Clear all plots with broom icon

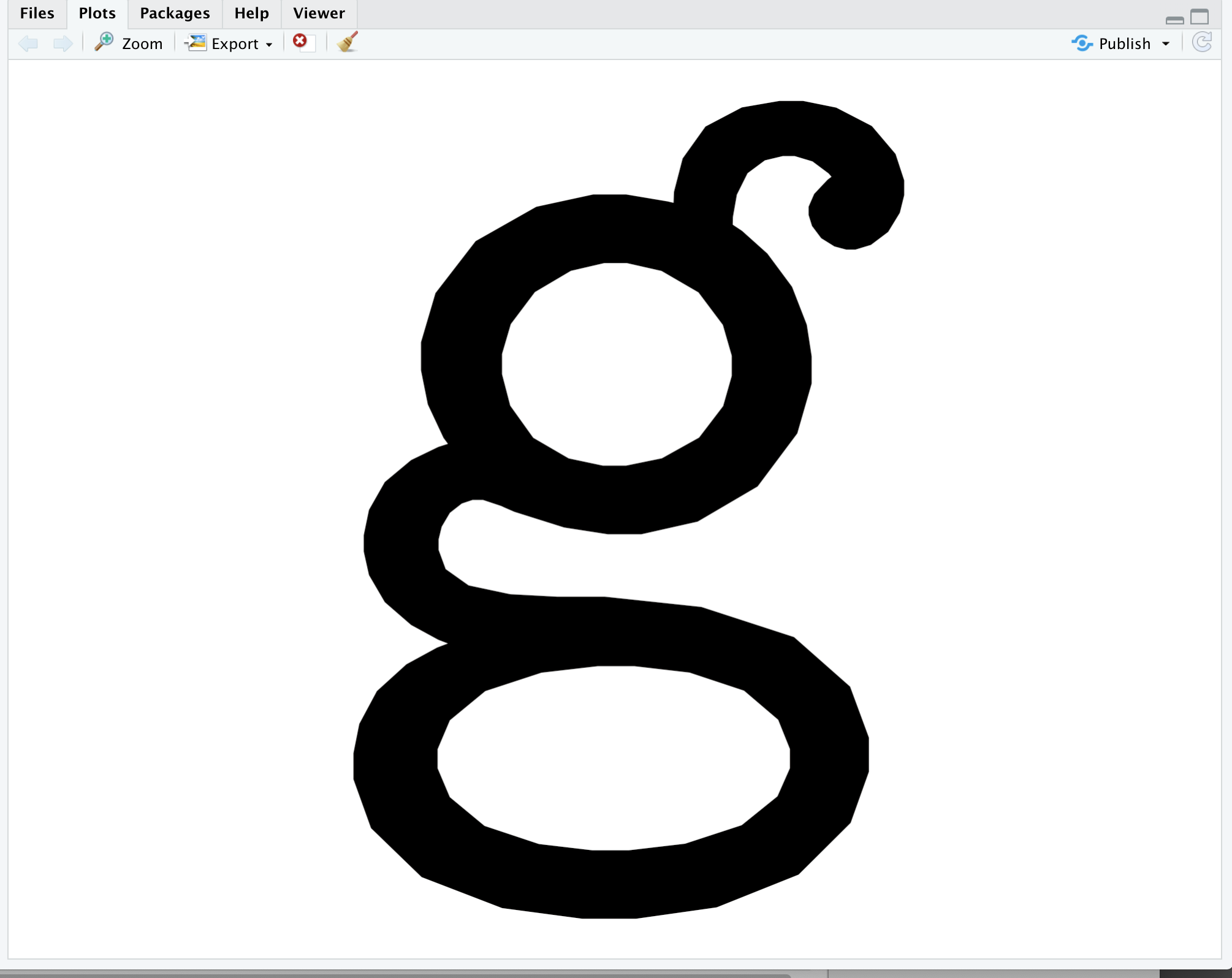pyautogui.click(x=348, y=42)
